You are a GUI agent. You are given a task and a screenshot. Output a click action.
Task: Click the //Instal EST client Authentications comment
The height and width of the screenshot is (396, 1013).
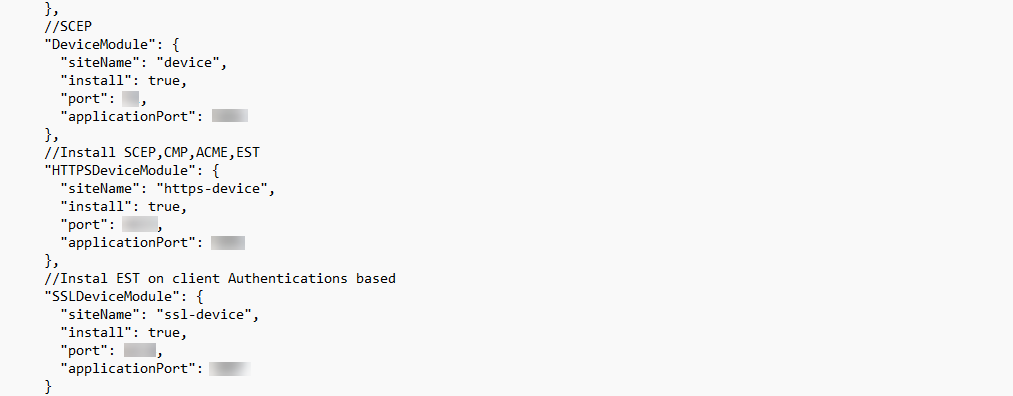click(220, 279)
